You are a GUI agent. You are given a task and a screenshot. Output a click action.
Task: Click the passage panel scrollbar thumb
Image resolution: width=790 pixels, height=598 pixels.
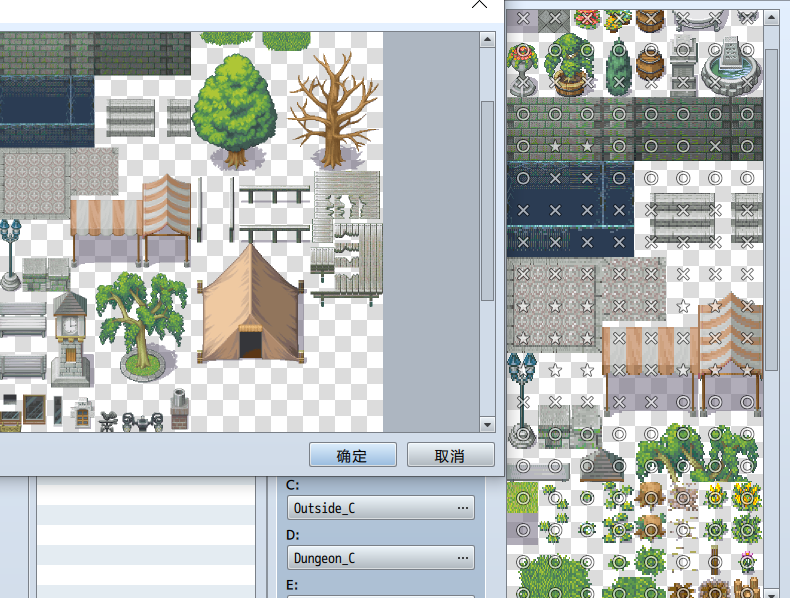pyautogui.click(x=771, y=210)
